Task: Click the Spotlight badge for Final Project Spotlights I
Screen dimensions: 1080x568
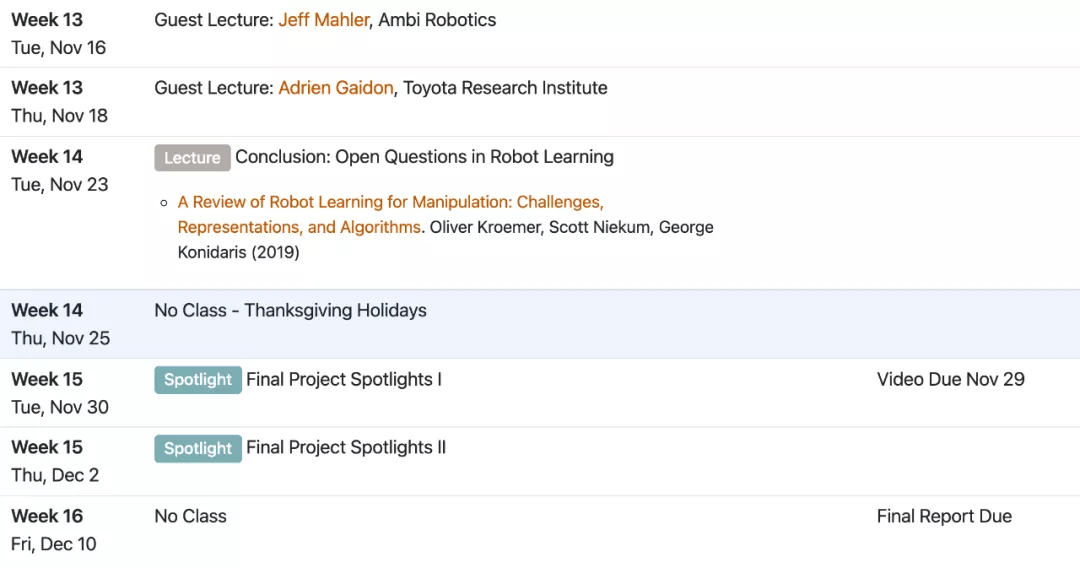Action: [198, 380]
